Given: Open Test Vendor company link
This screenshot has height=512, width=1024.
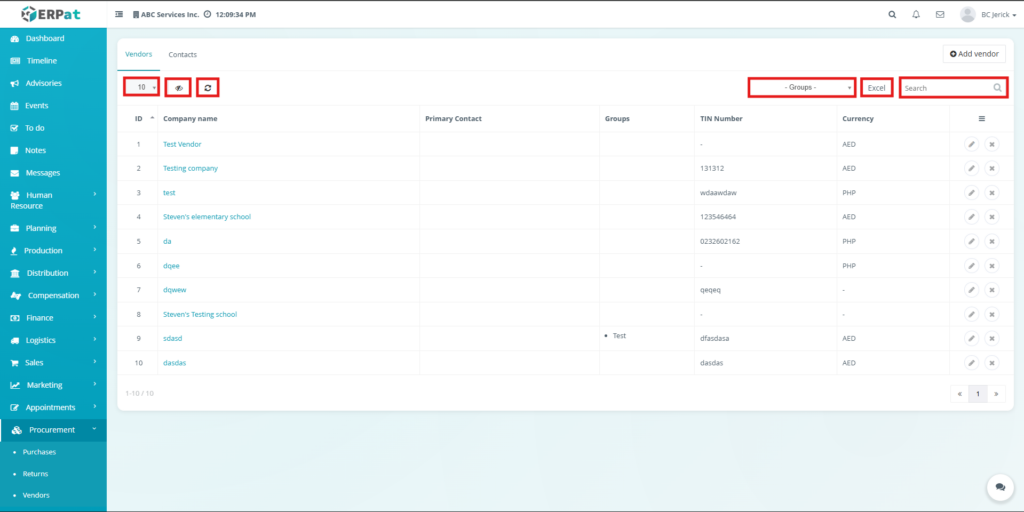Looking at the screenshot, I should point(182,144).
